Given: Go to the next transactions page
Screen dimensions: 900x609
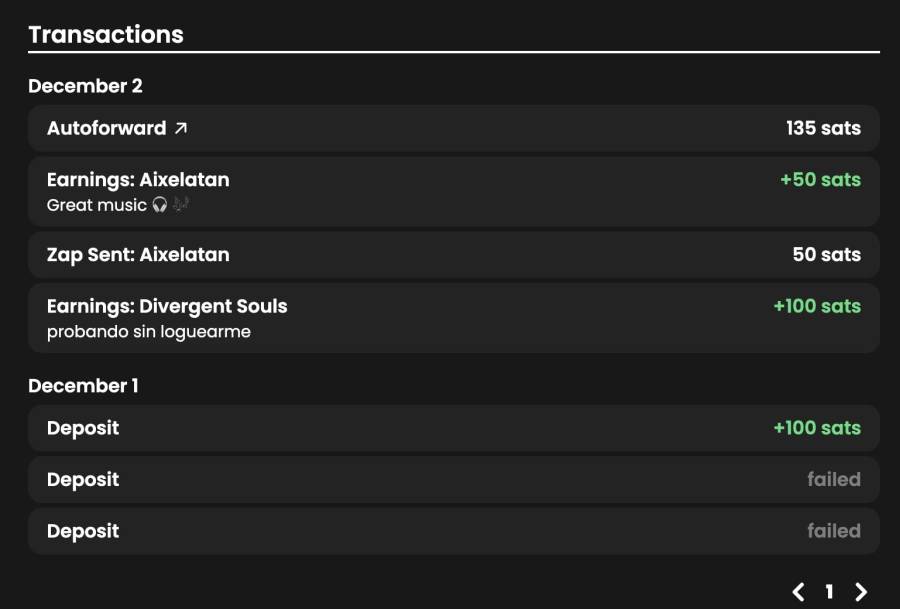Looking at the screenshot, I should 860,592.
